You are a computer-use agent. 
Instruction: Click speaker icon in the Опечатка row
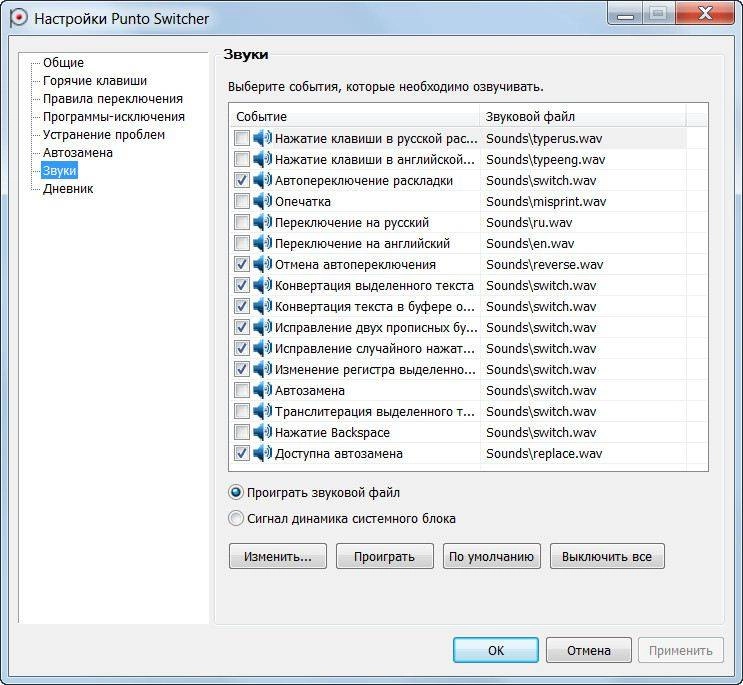[263, 201]
